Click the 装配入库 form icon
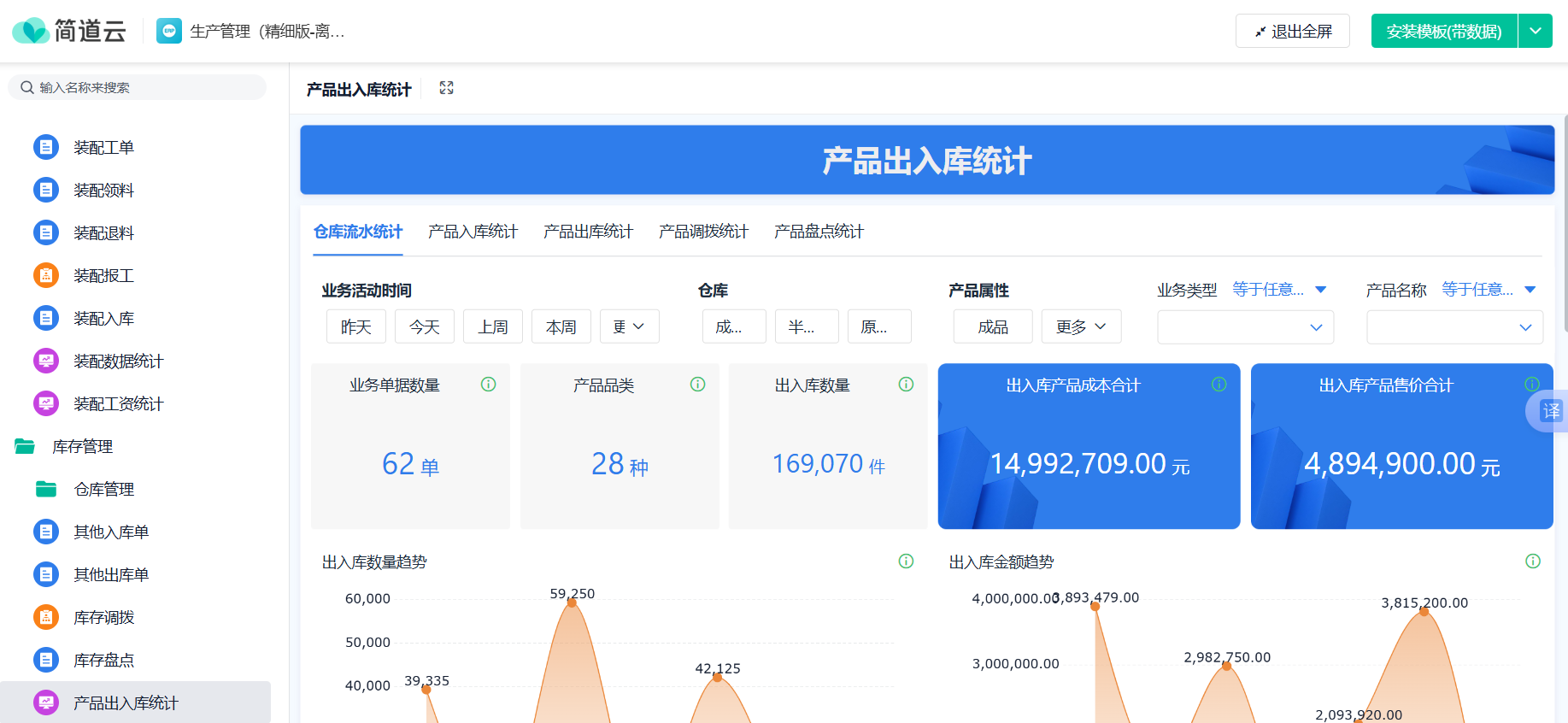 pyautogui.click(x=46, y=318)
